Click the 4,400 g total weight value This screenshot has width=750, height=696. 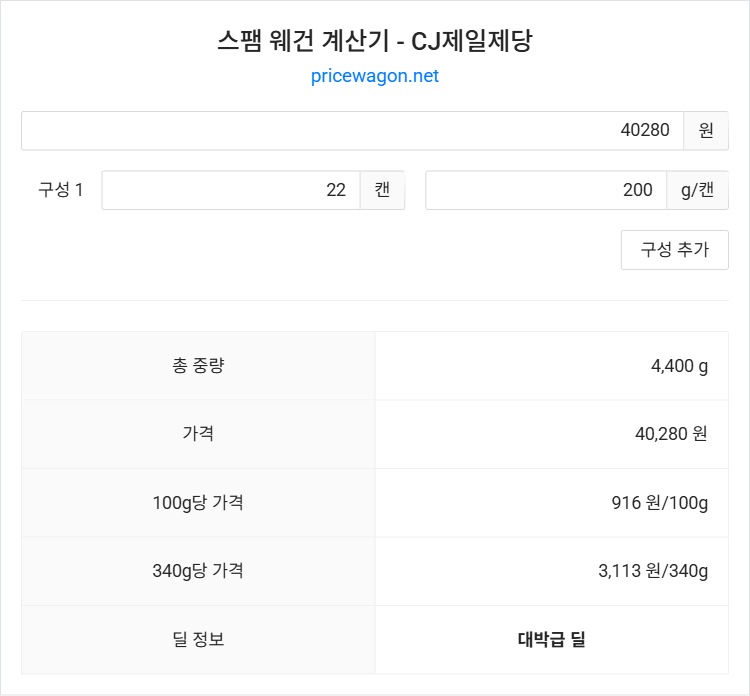click(x=679, y=366)
